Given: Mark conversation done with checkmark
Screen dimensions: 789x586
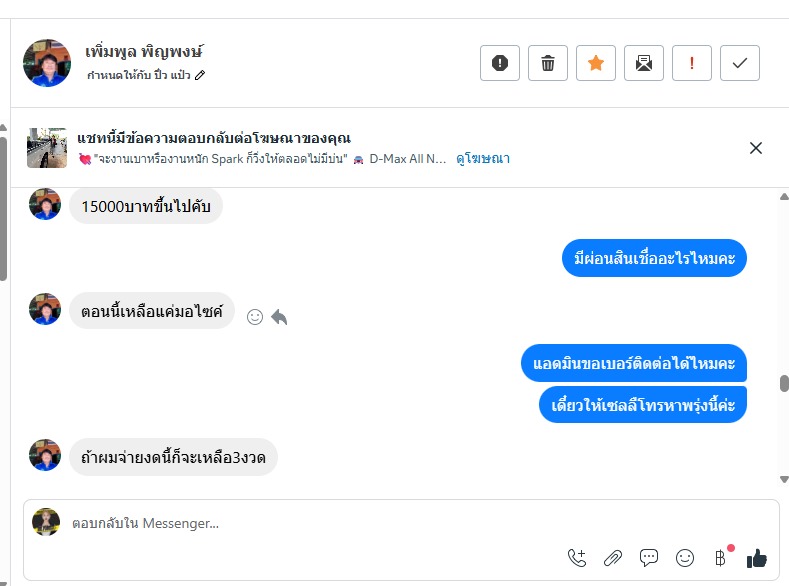Looking at the screenshot, I should pos(740,63).
